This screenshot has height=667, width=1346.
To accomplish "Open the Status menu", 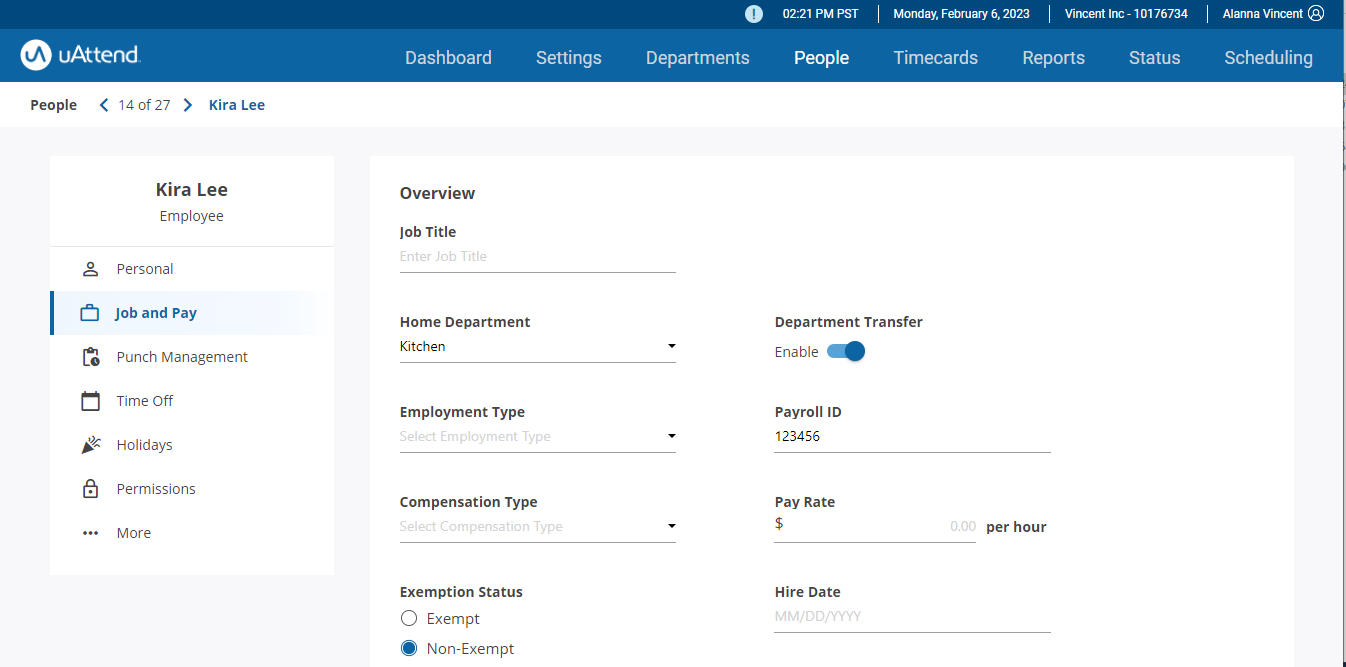I will 1155,58.
